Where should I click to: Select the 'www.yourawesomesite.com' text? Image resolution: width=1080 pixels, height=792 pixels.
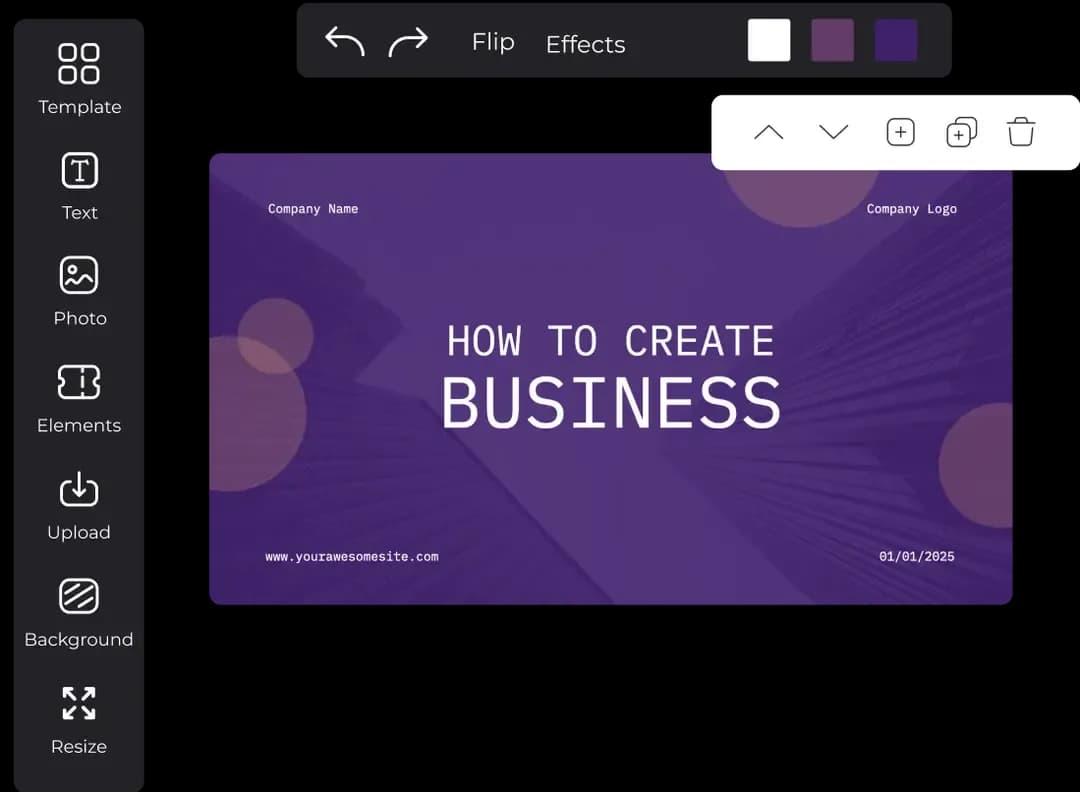(x=352, y=556)
